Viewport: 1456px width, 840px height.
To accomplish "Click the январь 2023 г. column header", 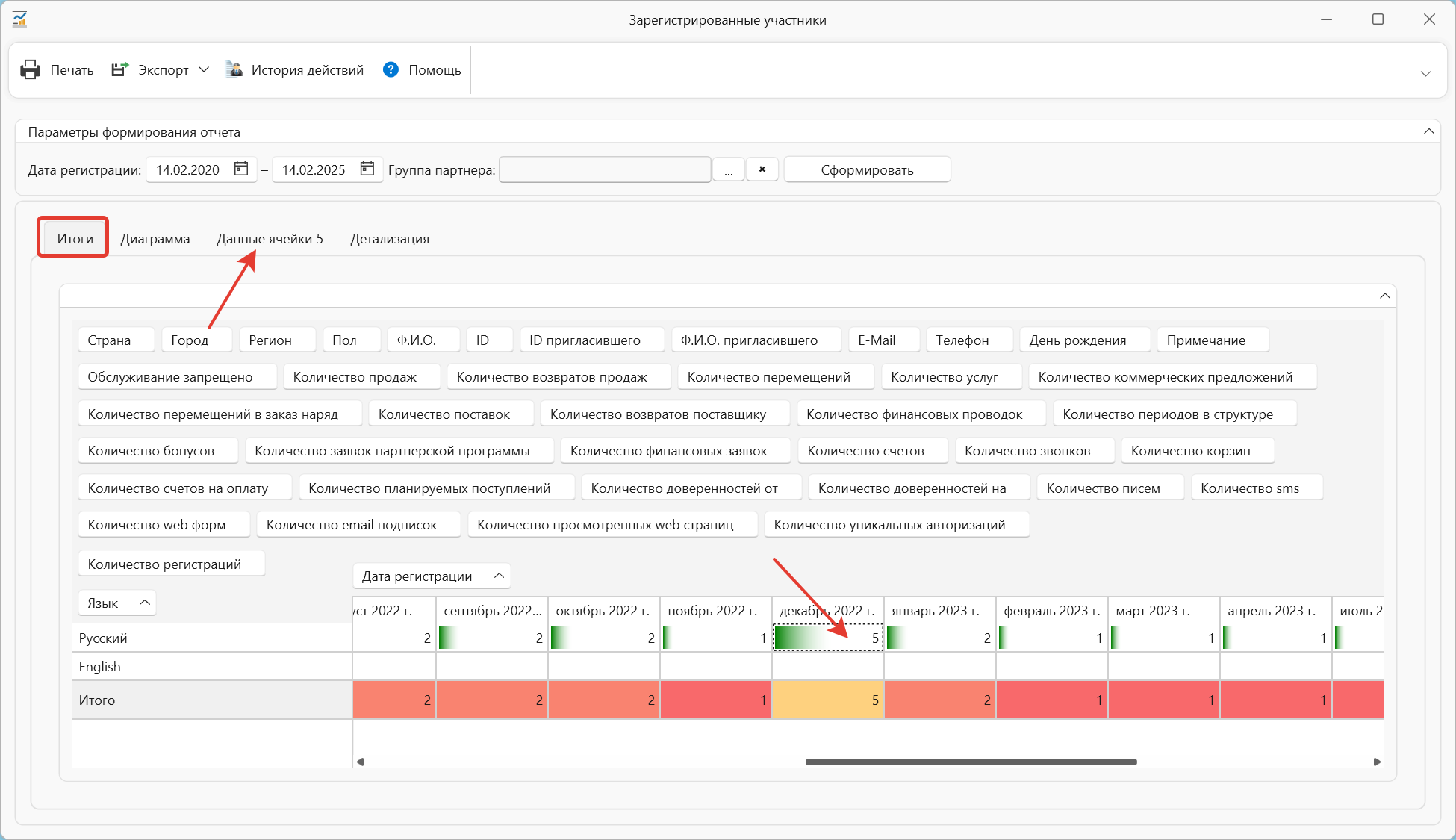I will click(x=939, y=610).
